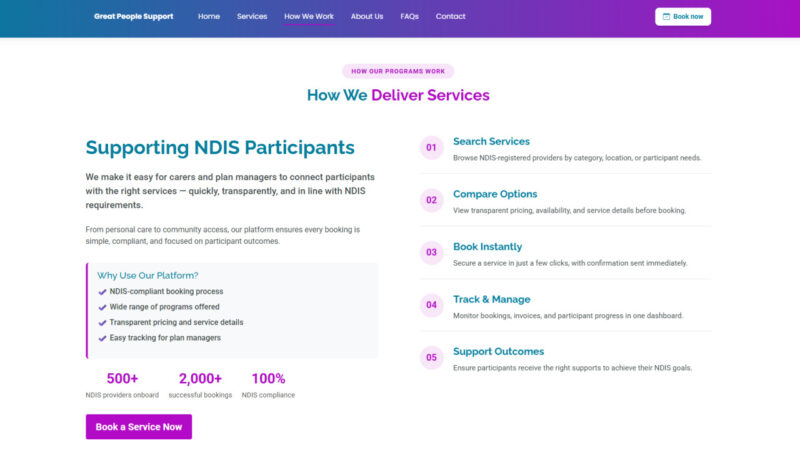This screenshot has width=800, height=450.
Task: Click the 01 step number badge
Action: (x=432, y=148)
